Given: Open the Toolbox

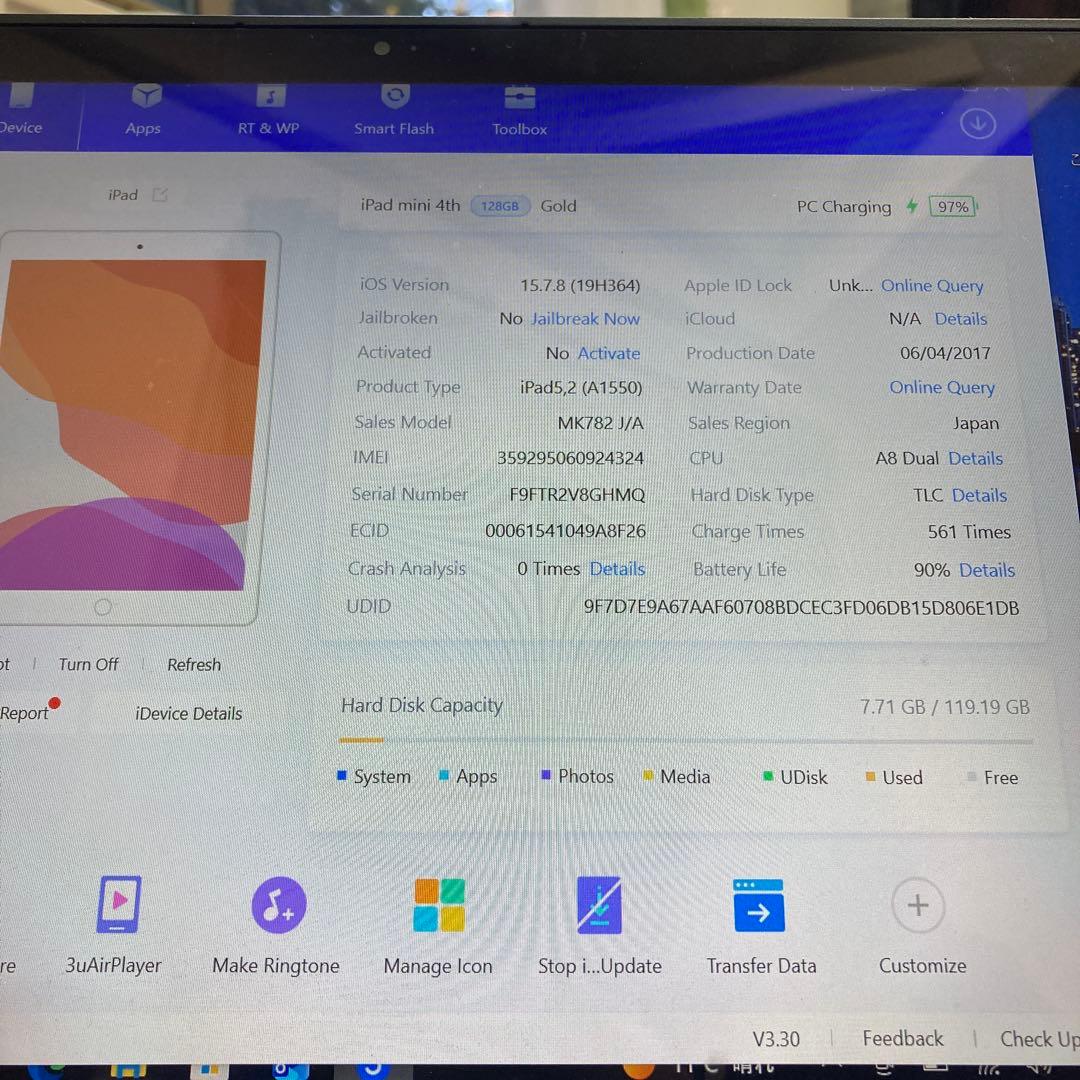Looking at the screenshot, I should click(x=519, y=110).
